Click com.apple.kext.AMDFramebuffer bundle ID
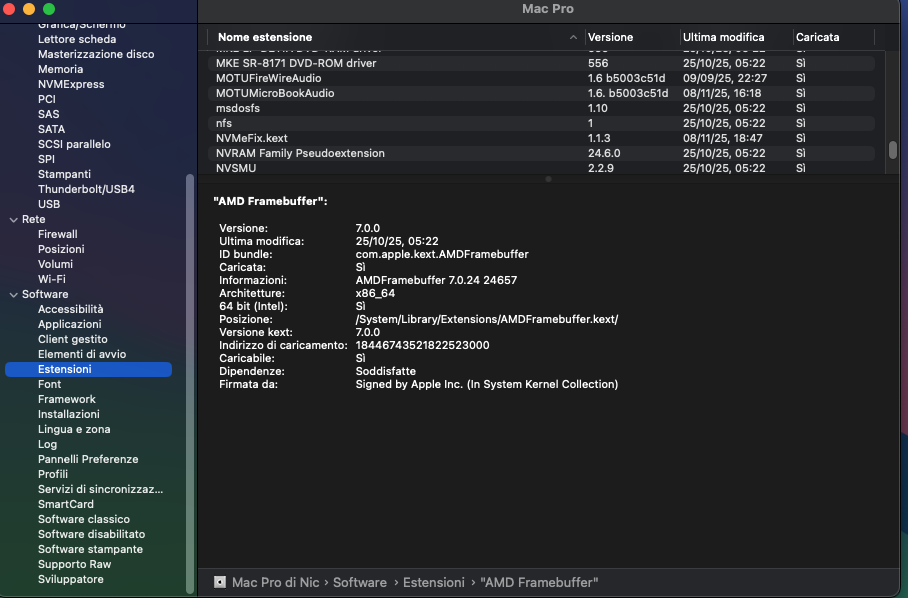 click(x=442, y=254)
